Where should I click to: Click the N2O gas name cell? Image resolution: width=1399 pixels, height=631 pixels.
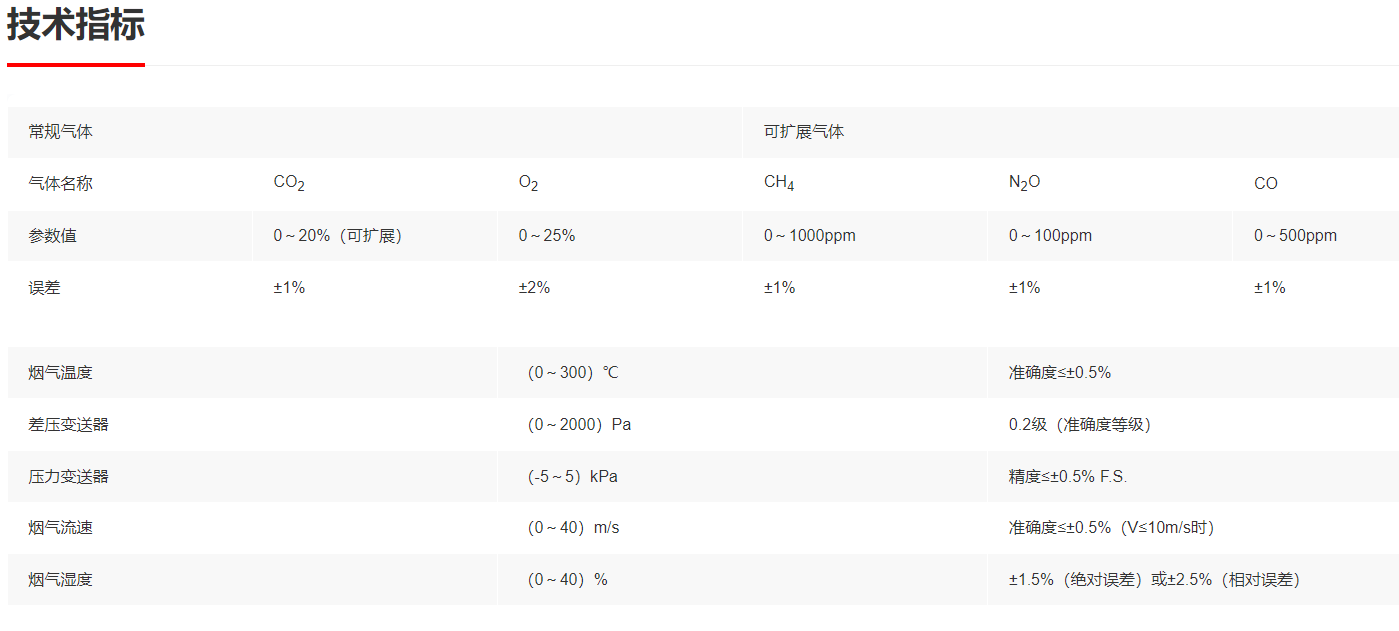click(1110, 184)
